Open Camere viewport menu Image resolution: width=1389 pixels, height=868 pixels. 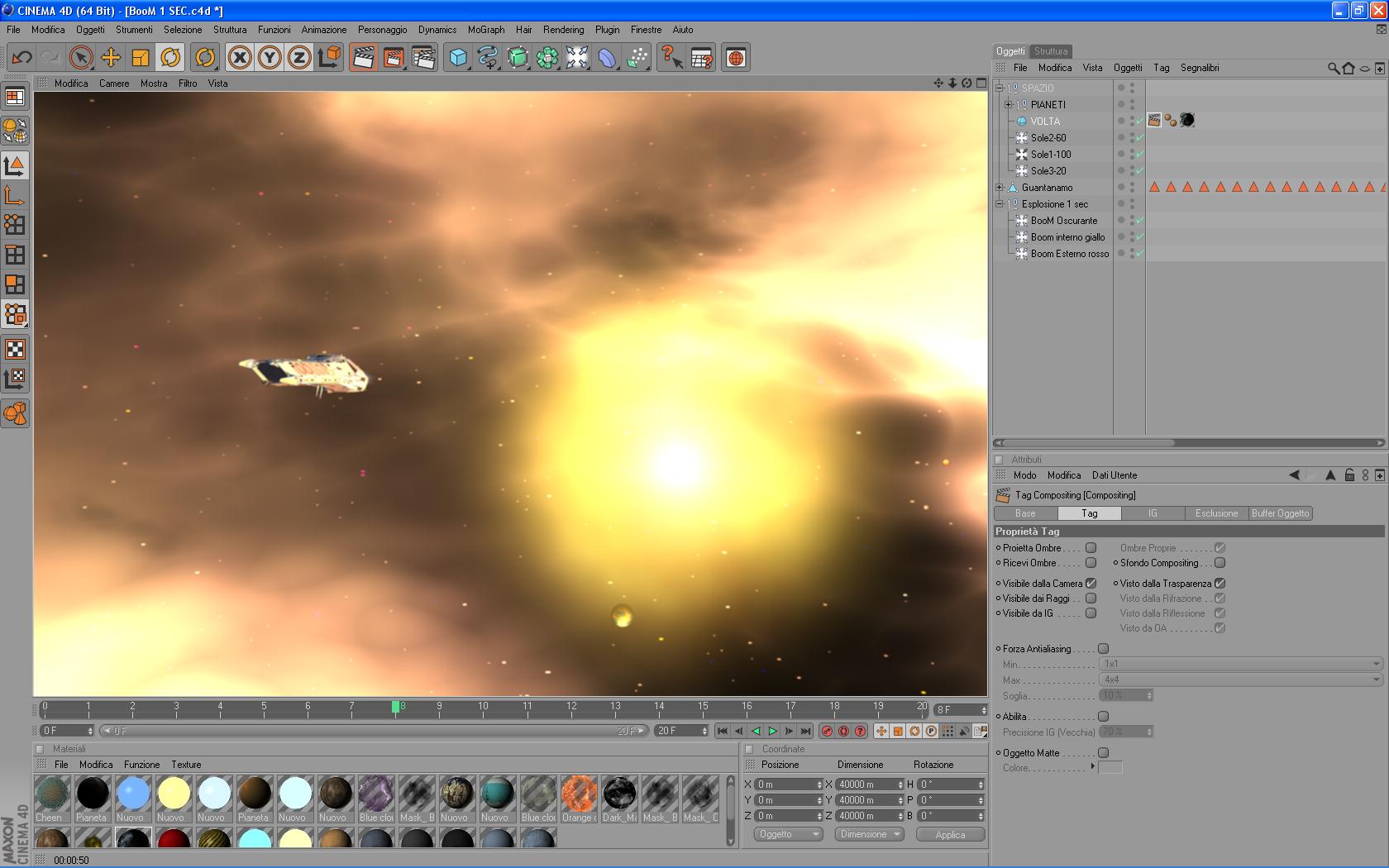(114, 83)
